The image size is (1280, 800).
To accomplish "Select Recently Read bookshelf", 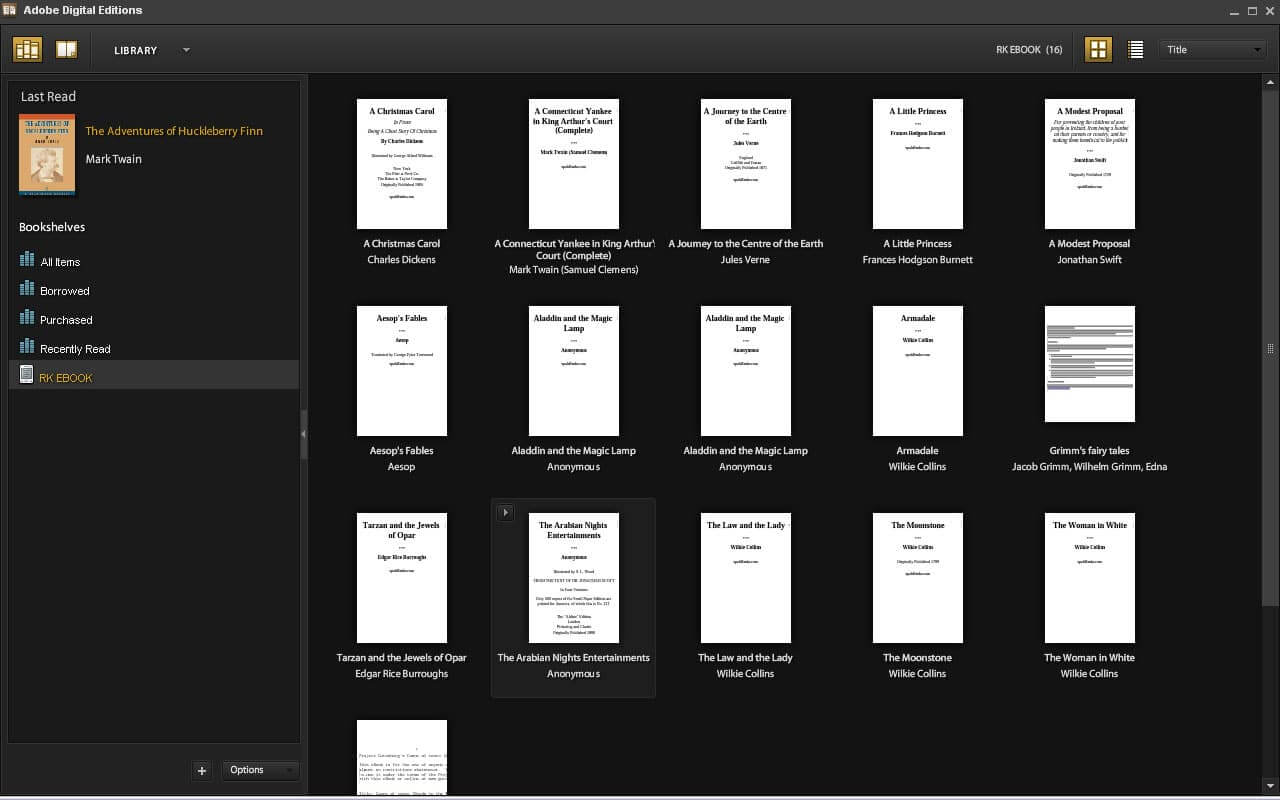I will [x=154, y=348].
